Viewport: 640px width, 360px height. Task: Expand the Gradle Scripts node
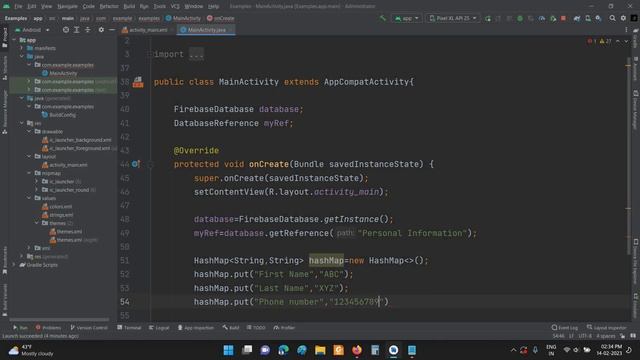tap(14, 265)
